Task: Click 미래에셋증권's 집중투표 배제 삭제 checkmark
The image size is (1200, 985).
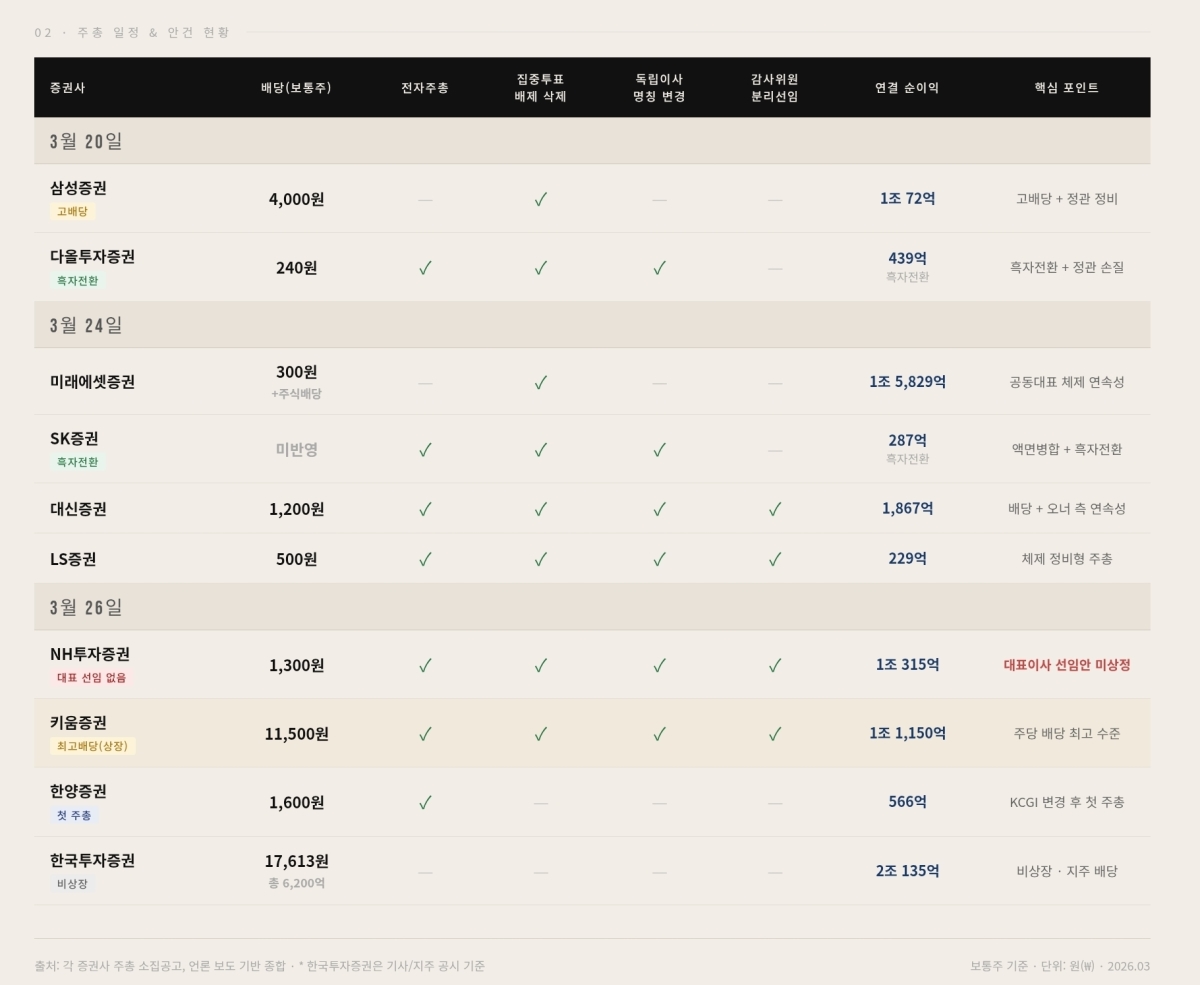Action: click(541, 382)
